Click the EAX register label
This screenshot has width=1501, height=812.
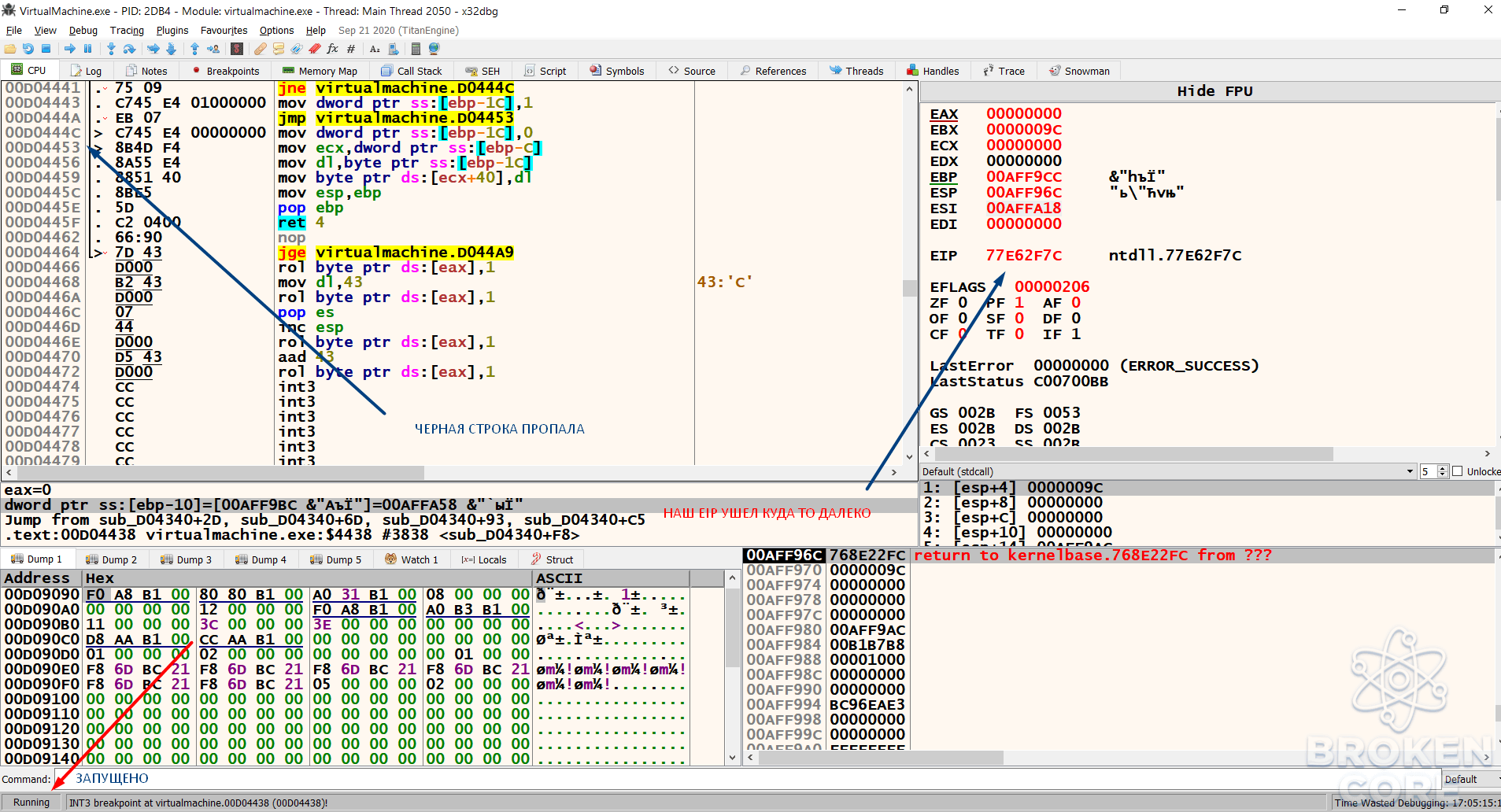[944, 114]
